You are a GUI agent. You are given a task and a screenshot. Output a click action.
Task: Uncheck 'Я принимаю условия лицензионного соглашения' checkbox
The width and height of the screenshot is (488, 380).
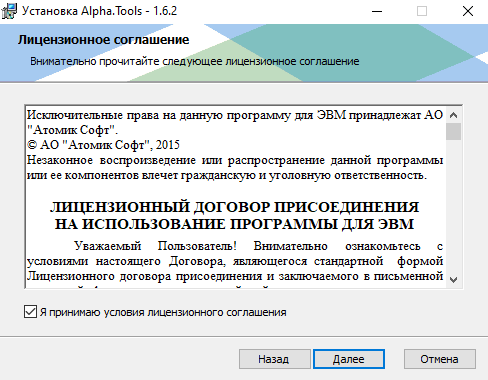coord(30,312)
